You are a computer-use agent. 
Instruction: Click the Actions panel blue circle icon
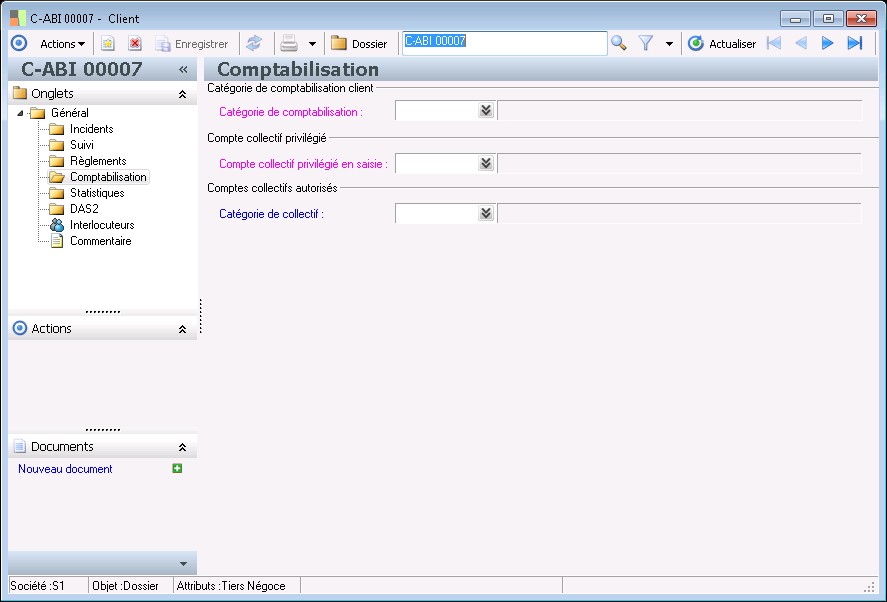(20, 328)
